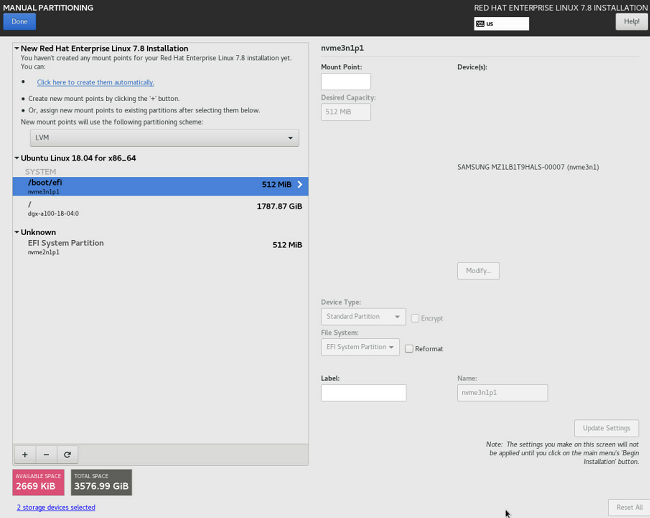Toggle the Encrypt checkbox
Viewport: 650px width, 518px height.
click(x=414, y=318)
